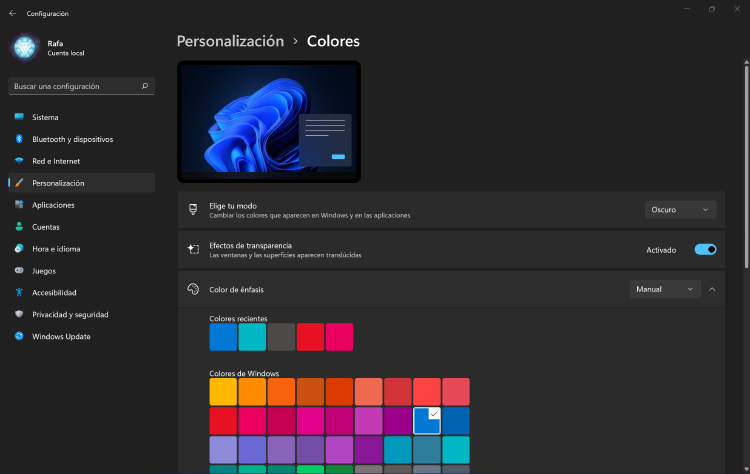Image resolution: width=750 pixels, height=474 pixels.
Task: Go to Red e Internet
Action: click(82, 161)
